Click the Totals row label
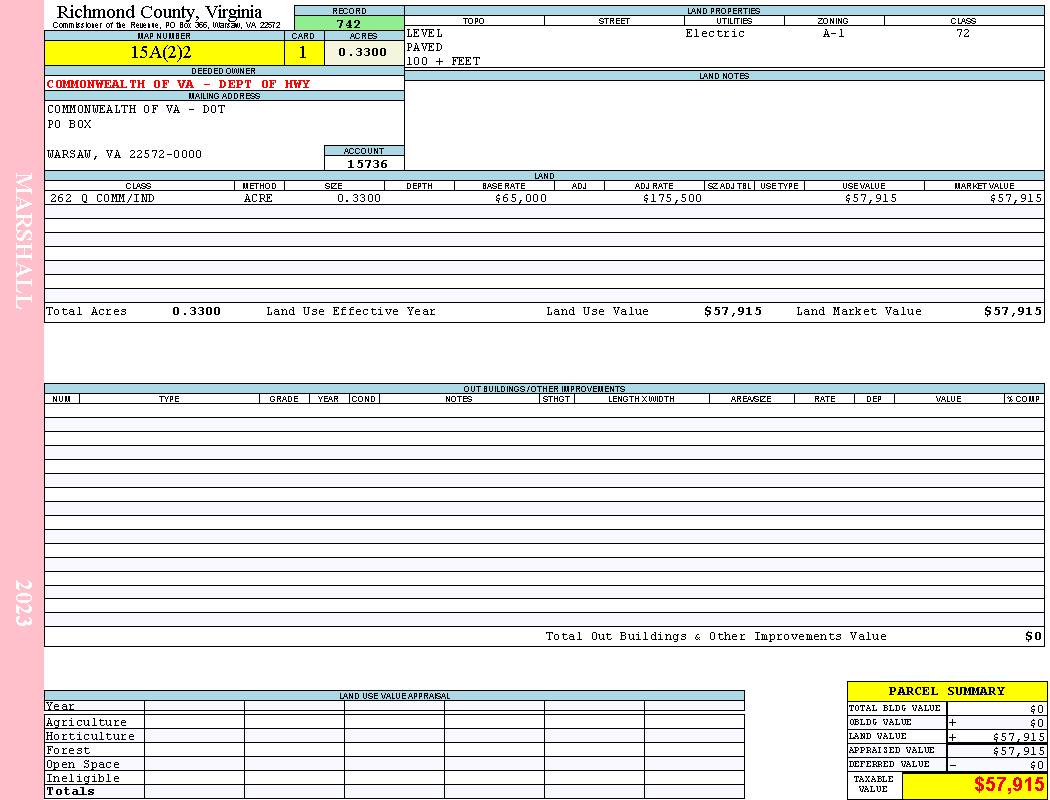Viewport: 1050px width, 800px height. [x=70, y=791]
